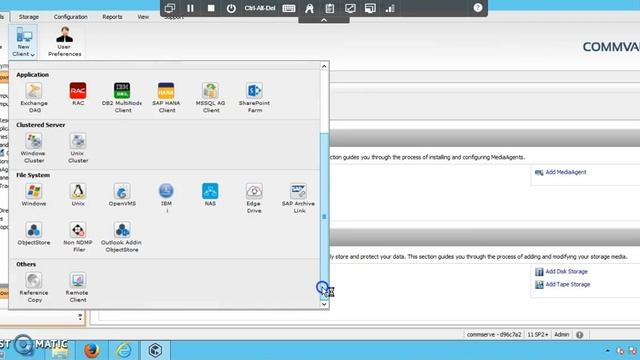Click scroll down arrow of client list

pos(324,304)
